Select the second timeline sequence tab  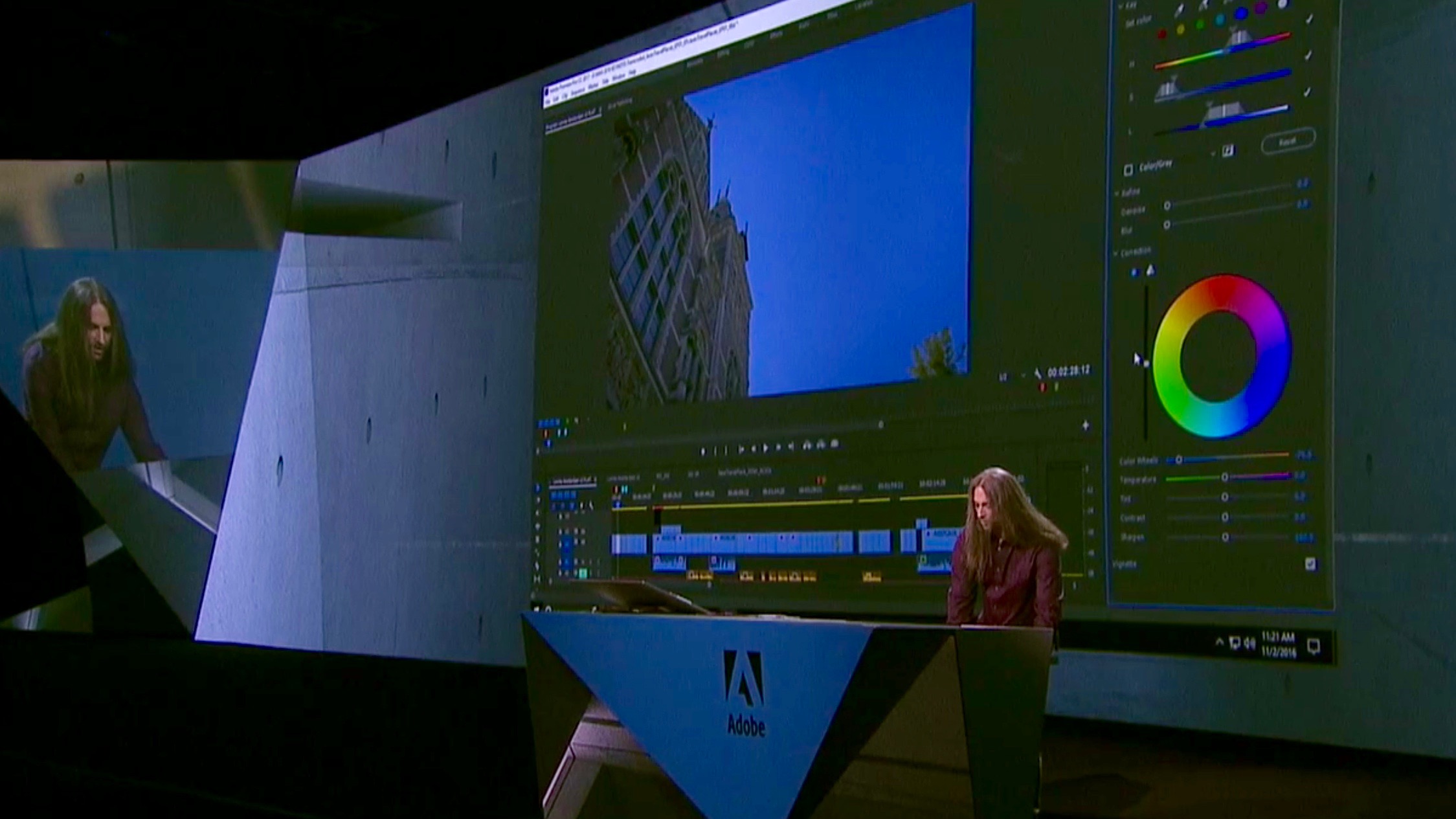point(623,478)
